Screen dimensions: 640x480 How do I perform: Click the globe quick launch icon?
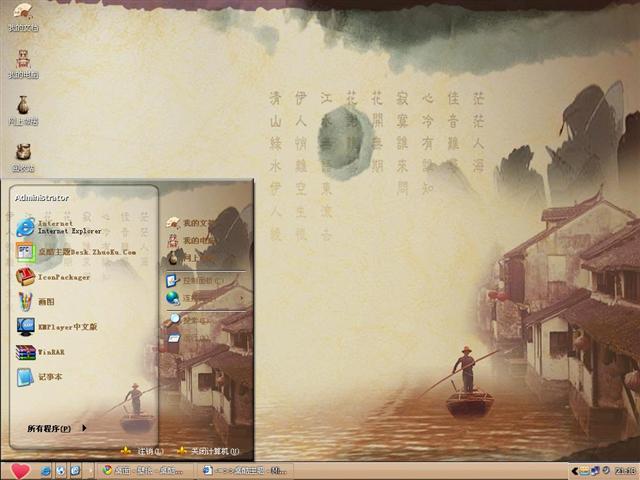(60, 471)
